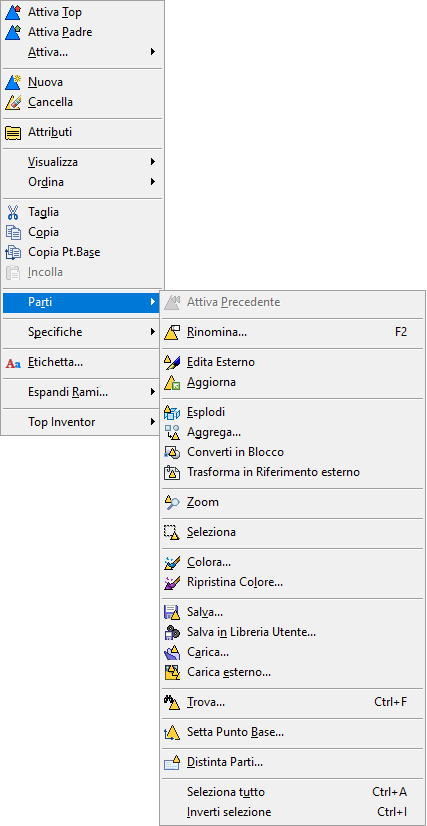Click the Nuova part icon
This screenshot has height=826, width=427.
coord(13,82)
